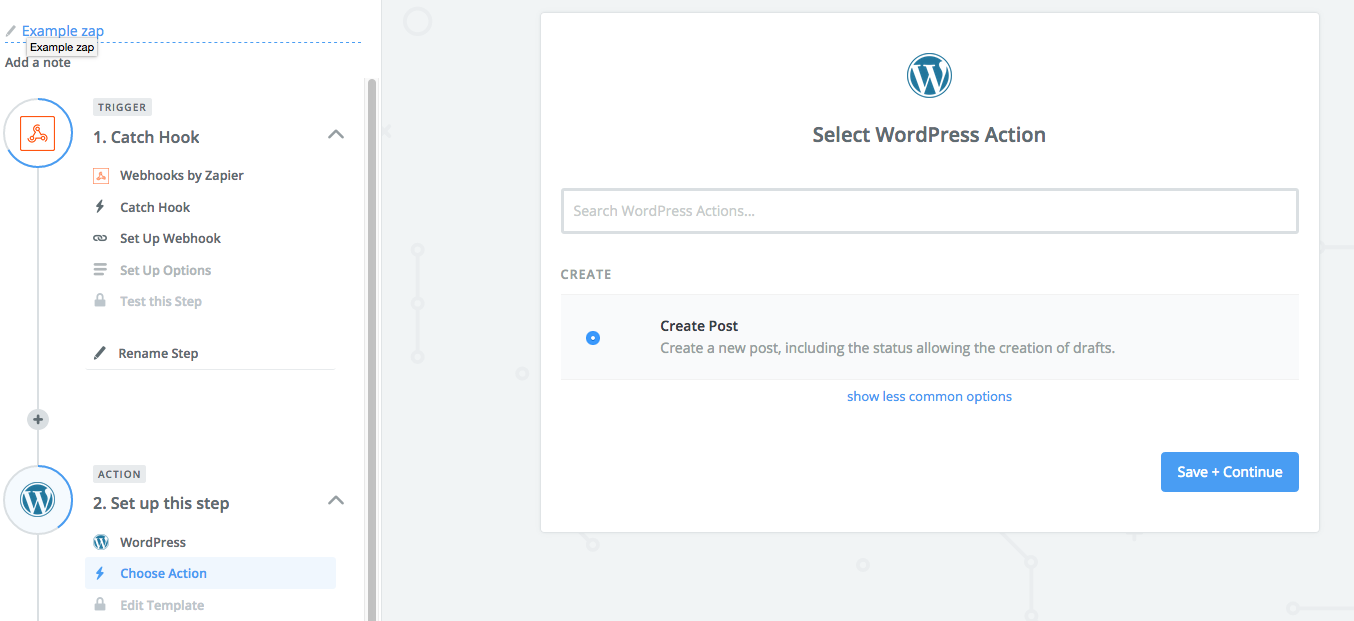Click the lock icon for Test this Step
This screenshot has width=1354, height=621.
pyautogui.click(x=100, y=301)
